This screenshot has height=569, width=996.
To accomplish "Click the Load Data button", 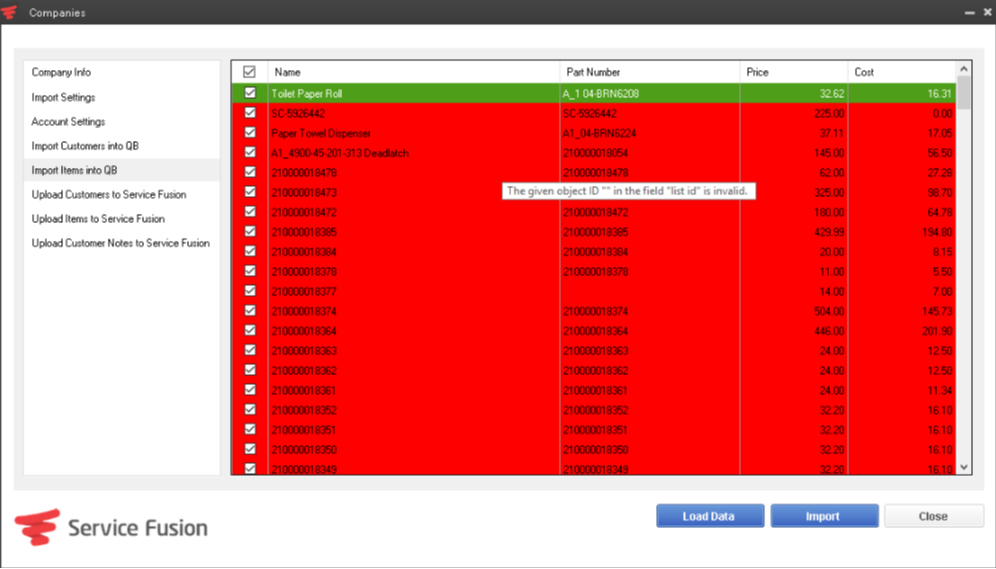I will click(710, 516).
